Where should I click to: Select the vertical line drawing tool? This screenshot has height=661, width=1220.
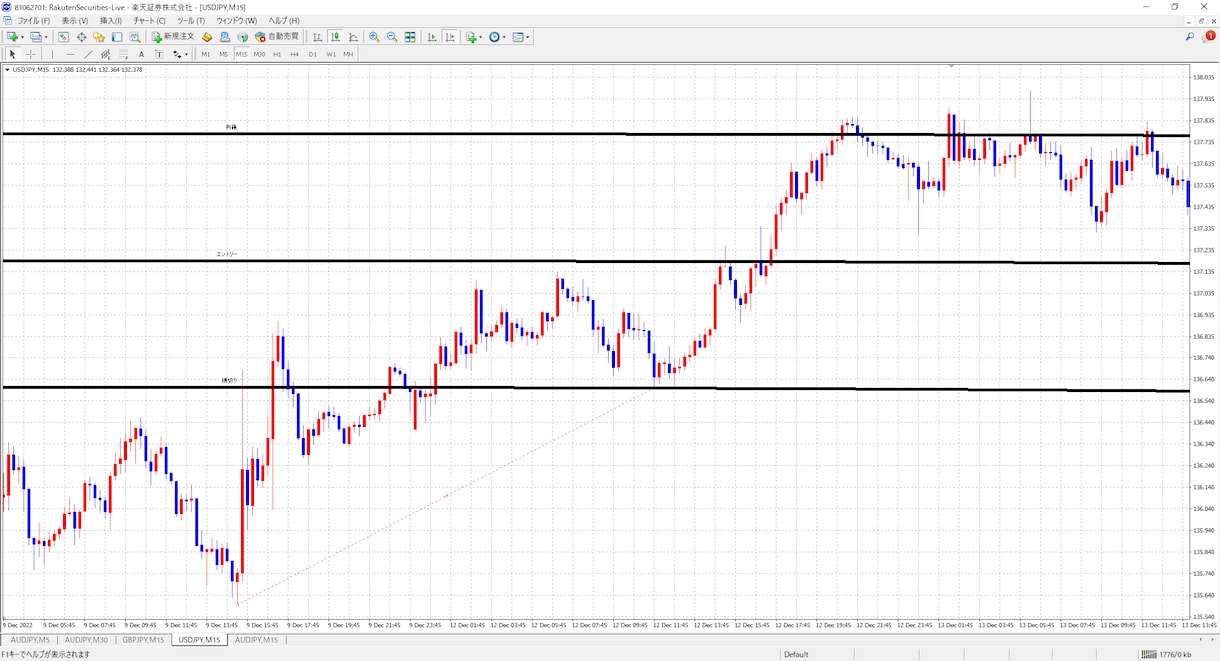pyautogui.click(x=52, y=54)
